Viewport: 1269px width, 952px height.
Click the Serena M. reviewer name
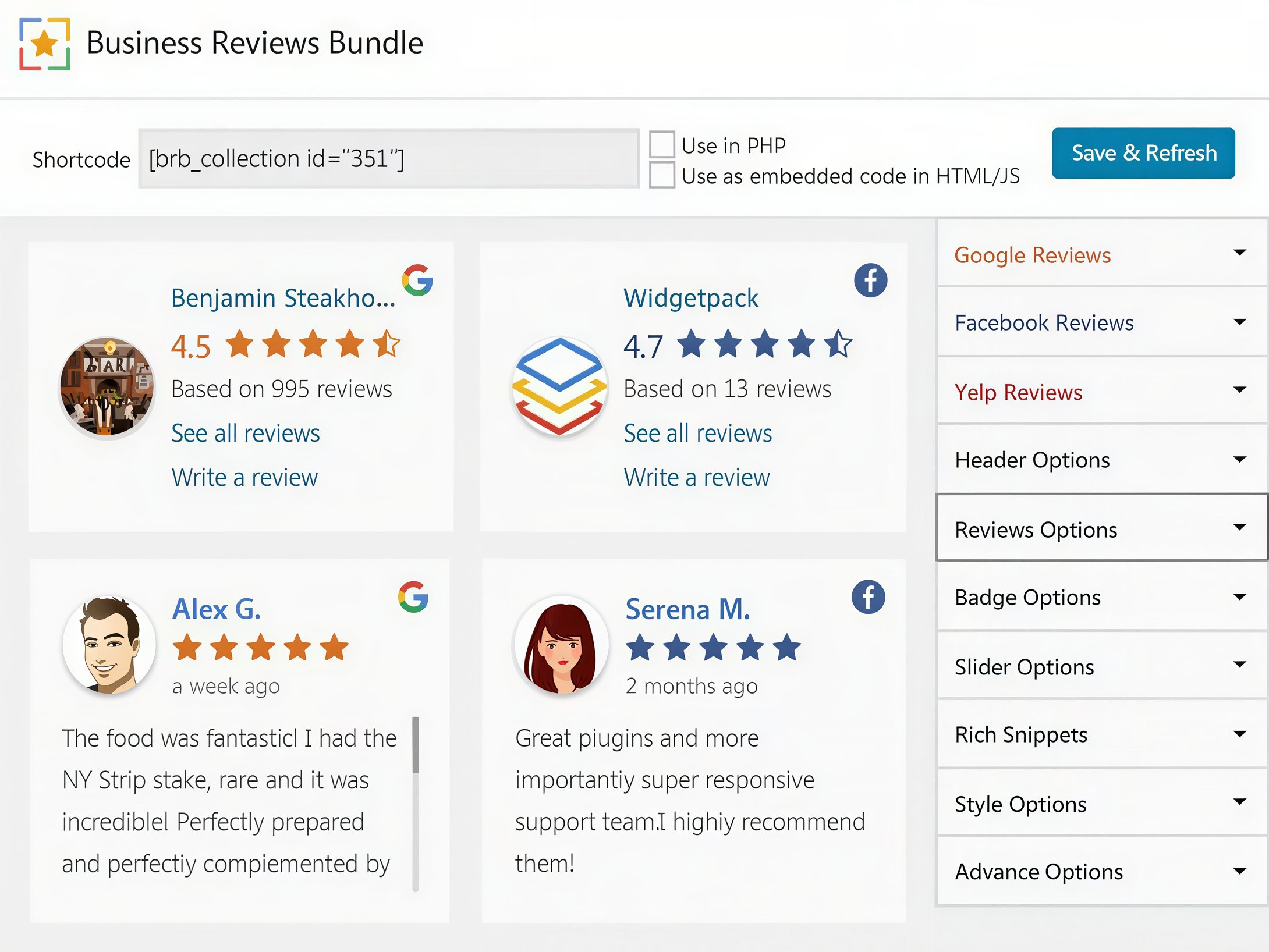click(x=687, y=609)
